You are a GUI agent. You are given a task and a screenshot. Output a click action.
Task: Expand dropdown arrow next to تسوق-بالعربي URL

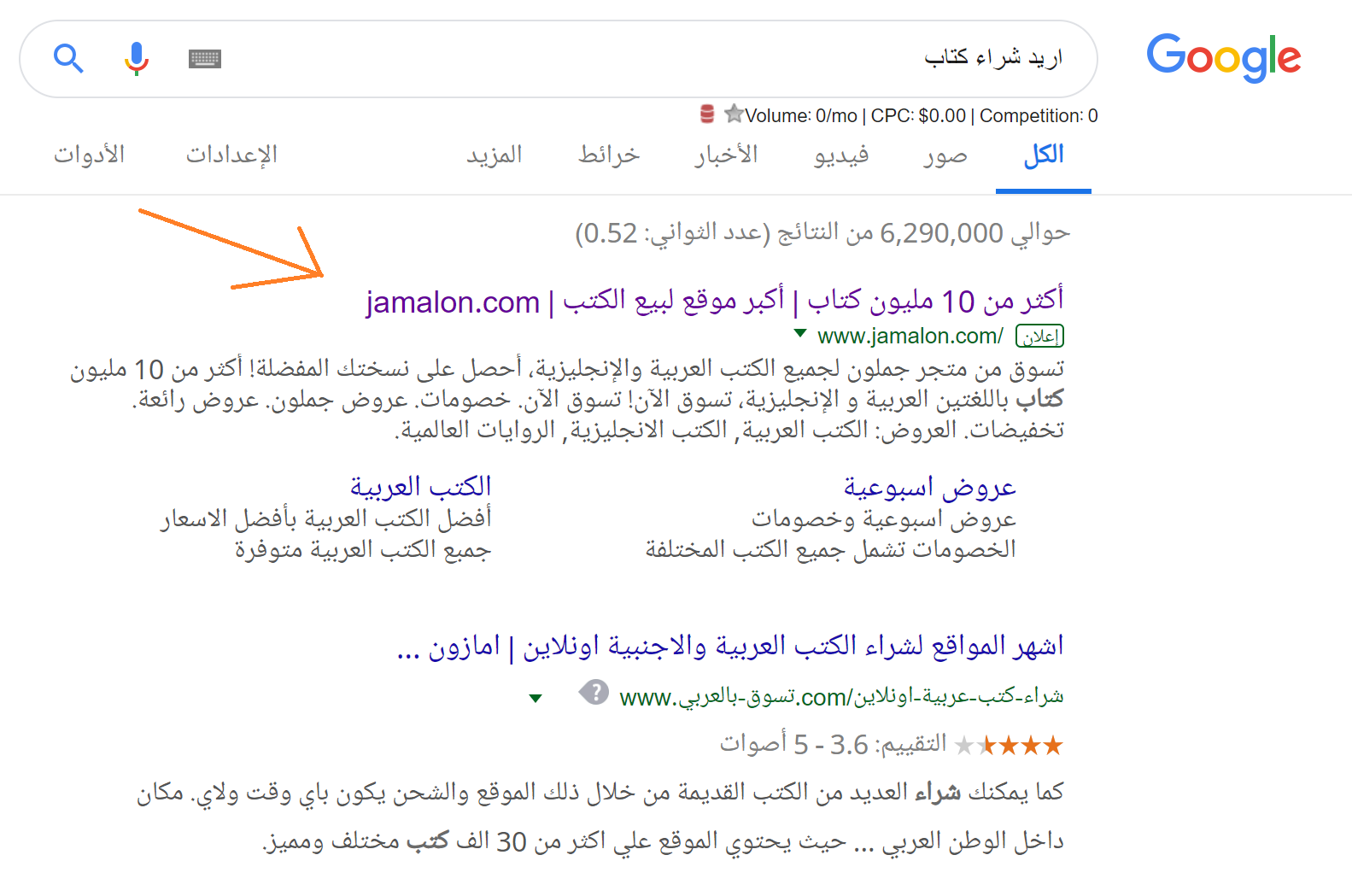click(536, 699)
